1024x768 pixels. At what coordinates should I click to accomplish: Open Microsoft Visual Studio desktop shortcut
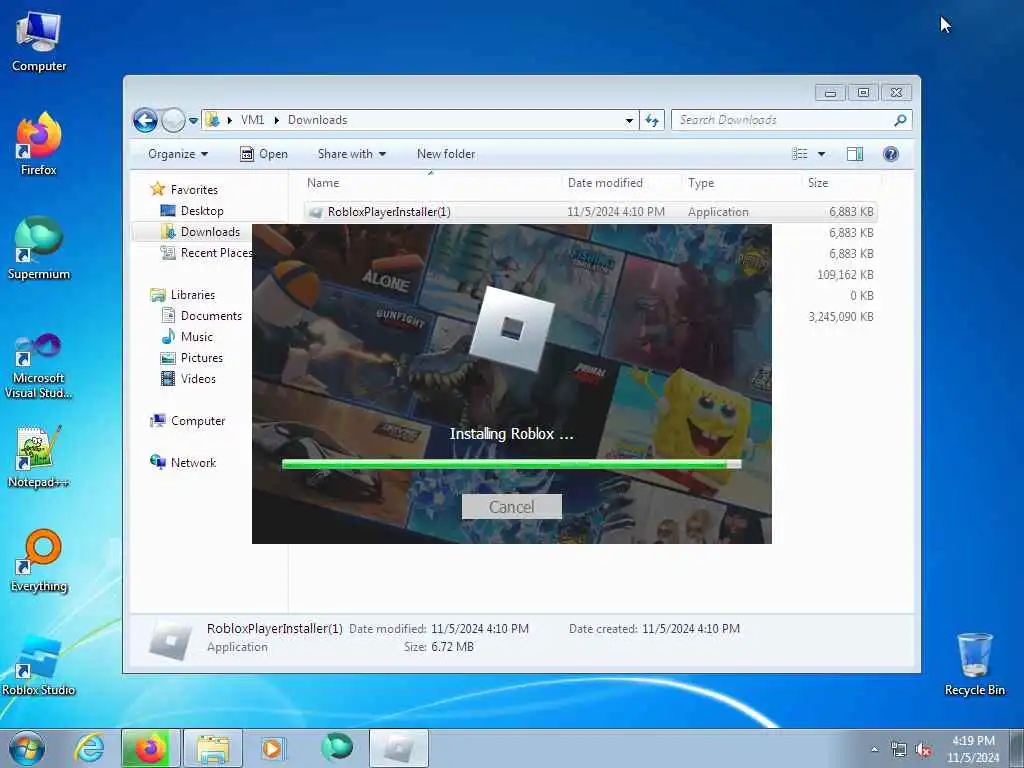click(x=39, y=366)
